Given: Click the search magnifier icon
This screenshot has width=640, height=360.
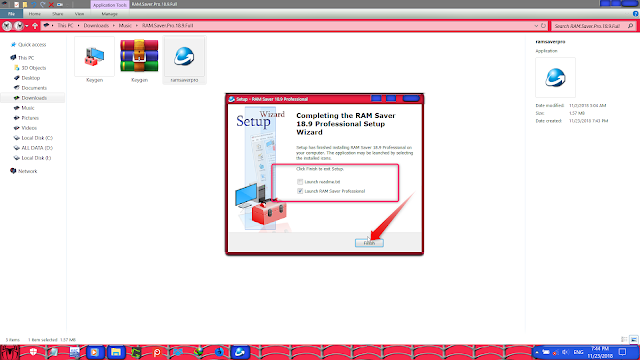Looking at the screenshot, I should tap(630, 26).
